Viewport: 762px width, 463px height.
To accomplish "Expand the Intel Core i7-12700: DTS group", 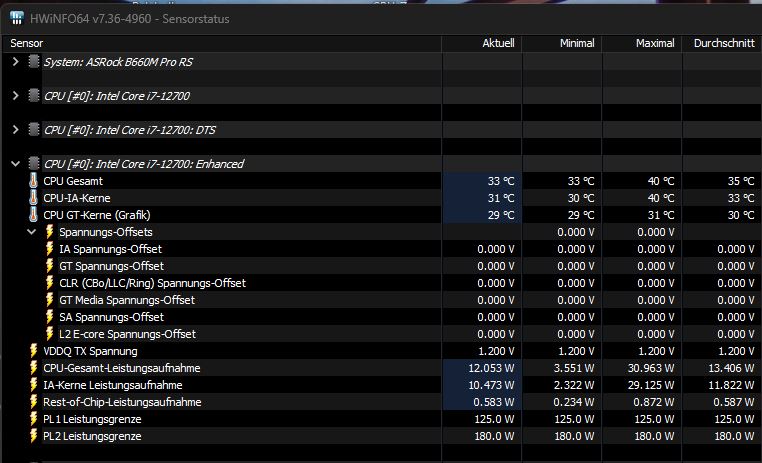I will coord(16,130).
